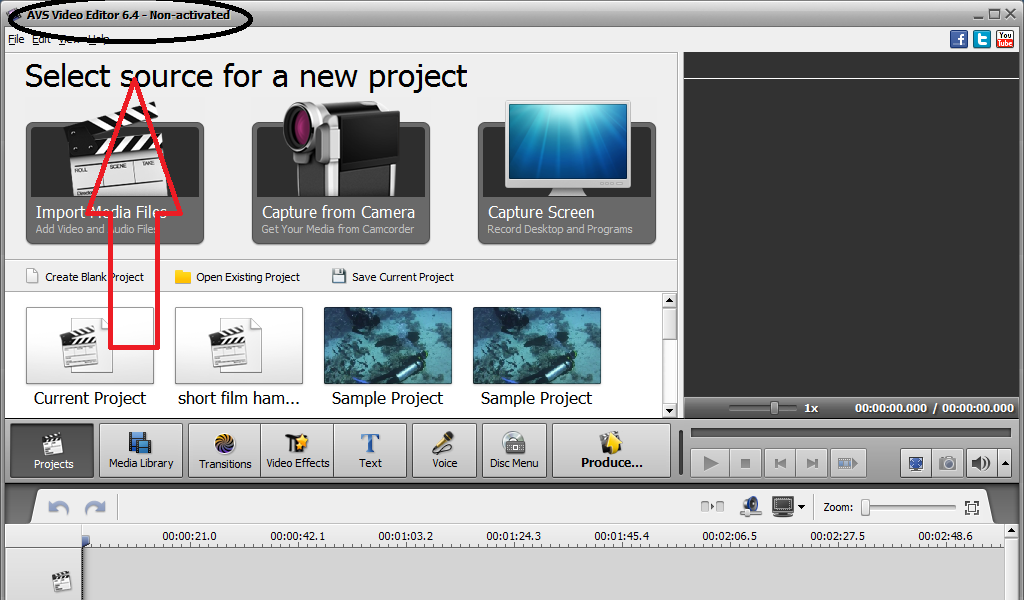Image resolution: width=1030 pixels, height=600 pixels.
Task: Redo the last action
Action: point(95,507)
